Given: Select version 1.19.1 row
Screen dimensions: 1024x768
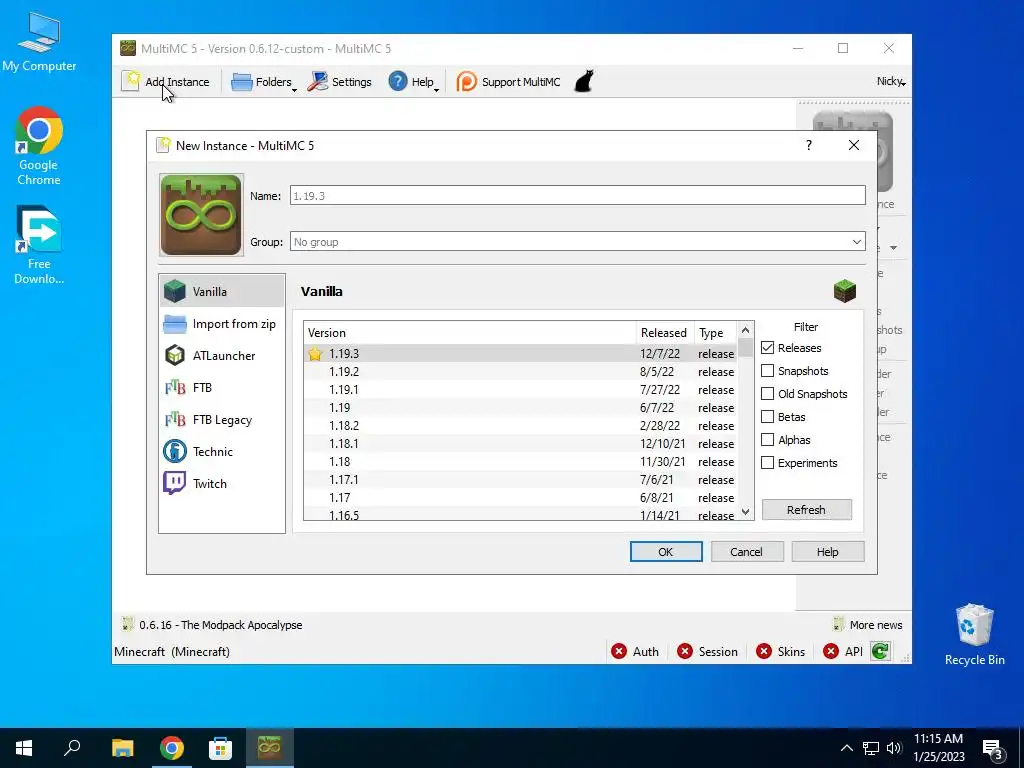Looking at the screenshot, I should pyautogui.click(x=520, y=390).
